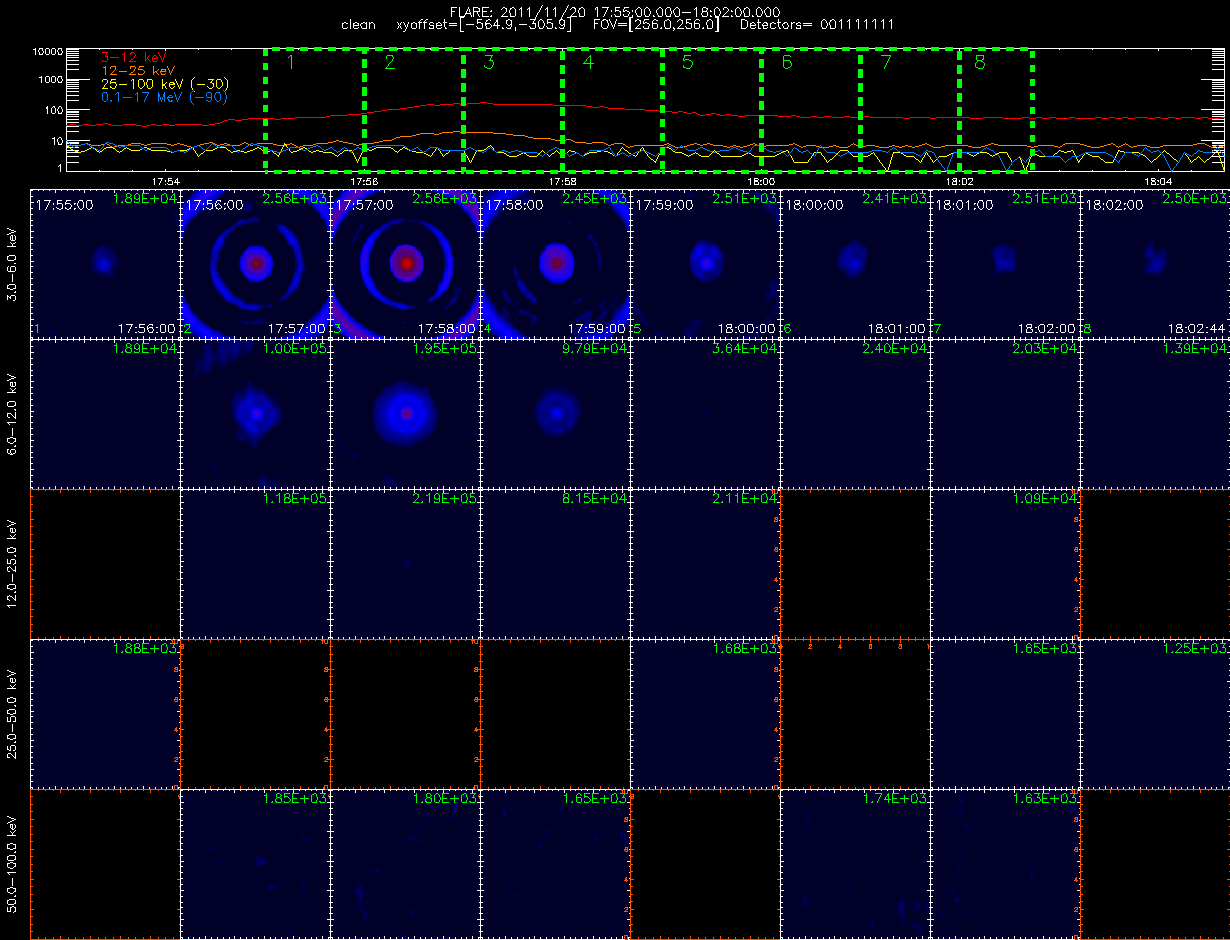Click the green peak value 1.25E+03
Image resolution: width=1230 pixels, height=940 pixels.
pos(1195,648)
